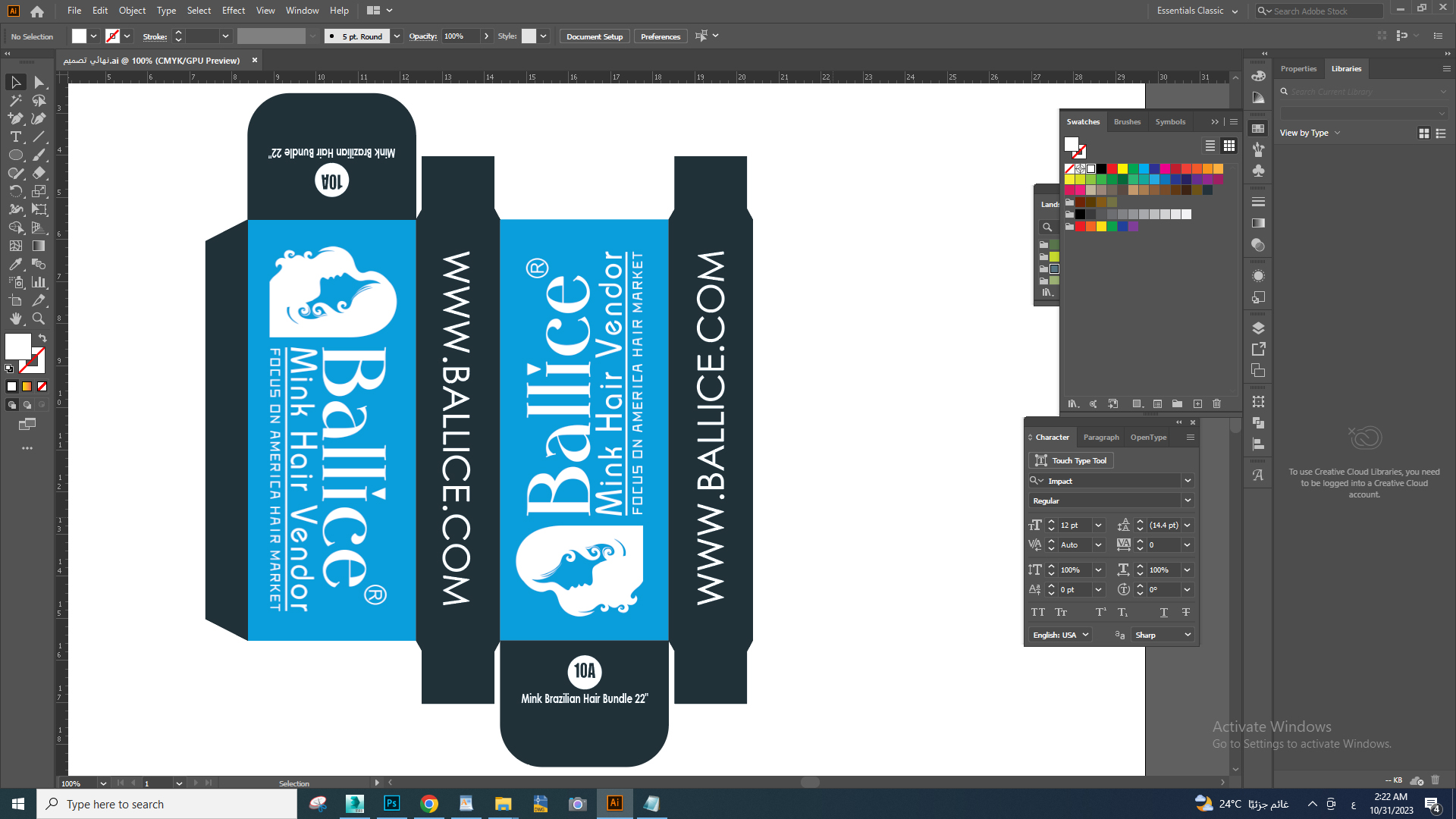Viewport: 1456px width, 819px height.
Task: Open the Impact font family dropdown
Action: (x=1188, y=481)
